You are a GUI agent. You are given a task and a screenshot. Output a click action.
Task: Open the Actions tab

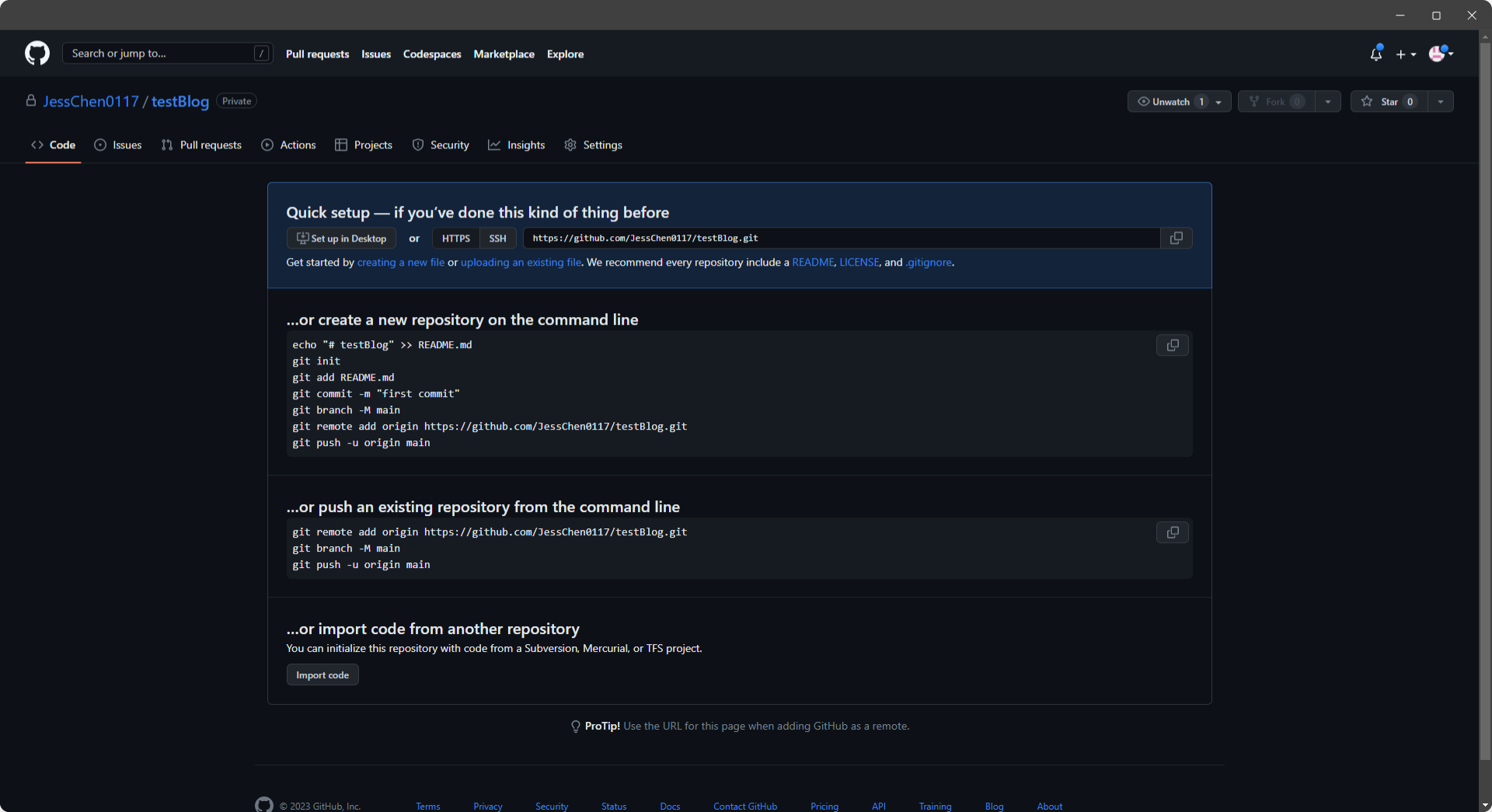tap(288, 145)
